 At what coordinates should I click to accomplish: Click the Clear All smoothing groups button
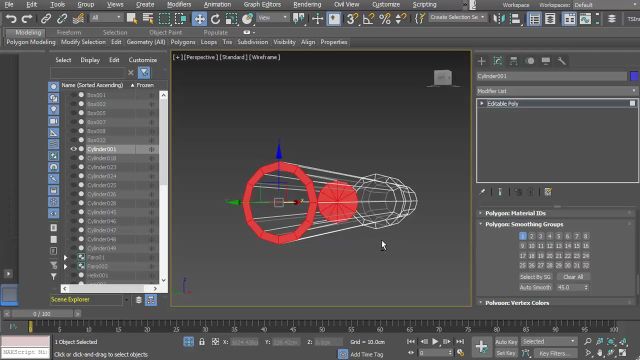tap(573, 277)
